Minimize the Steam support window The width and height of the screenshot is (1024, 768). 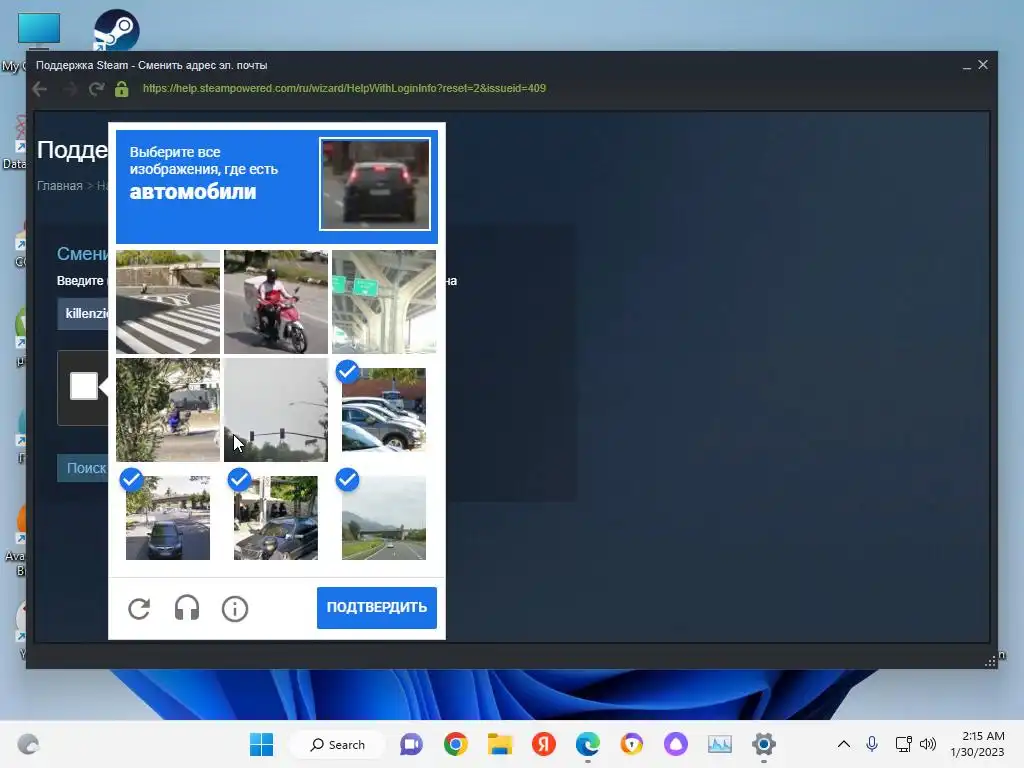click(x=967, y=65)
